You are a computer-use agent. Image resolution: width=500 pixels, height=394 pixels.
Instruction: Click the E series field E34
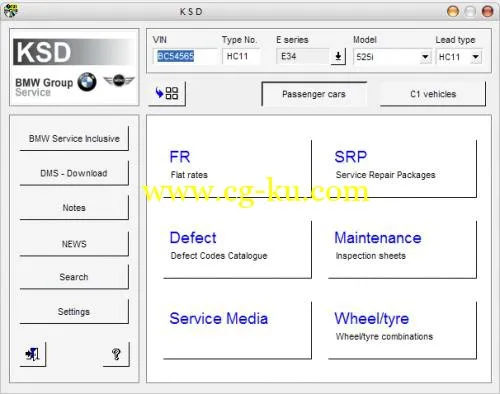pos(303,56)
